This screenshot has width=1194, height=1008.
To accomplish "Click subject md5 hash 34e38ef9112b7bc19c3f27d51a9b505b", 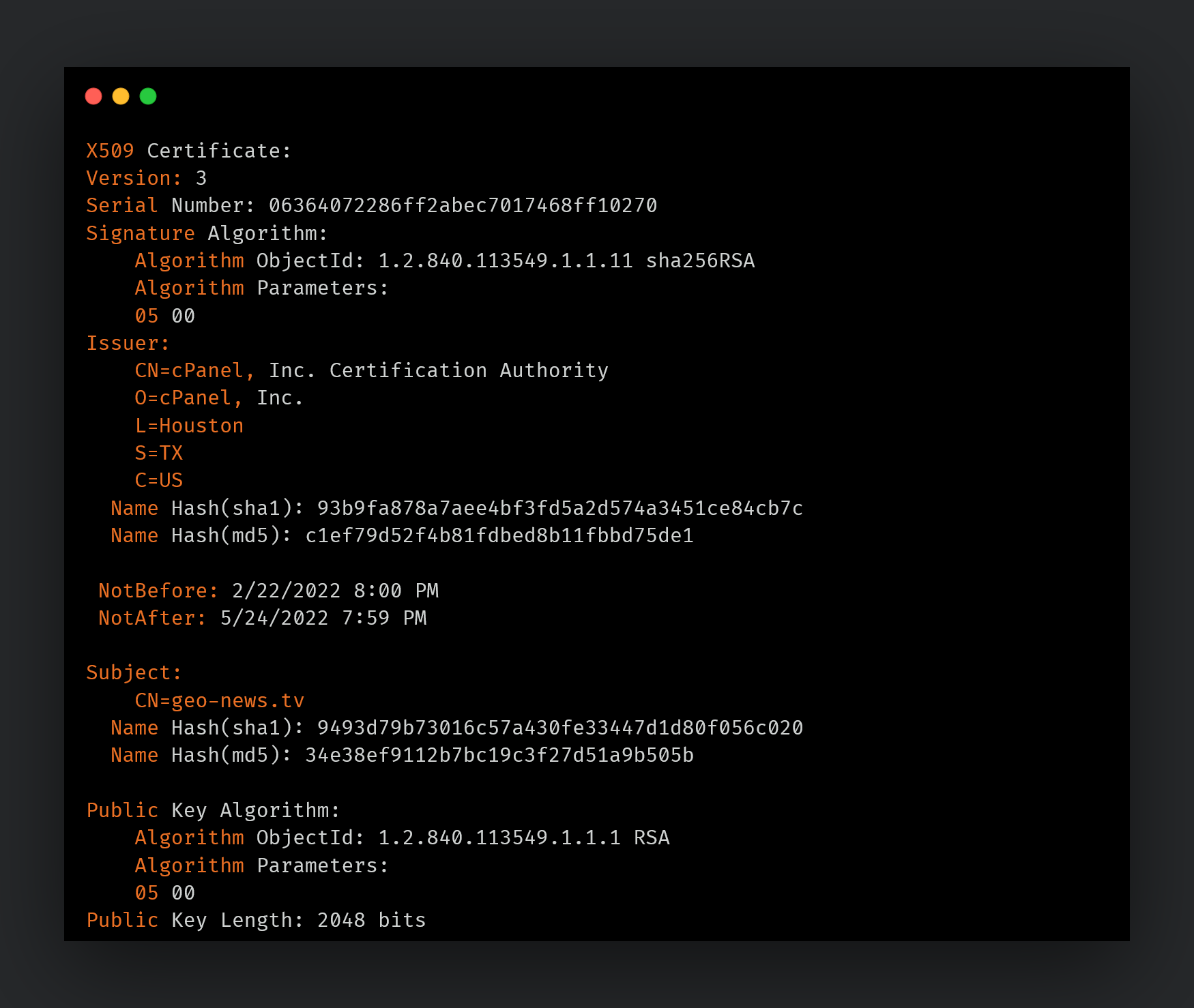I will coord(499,755).
